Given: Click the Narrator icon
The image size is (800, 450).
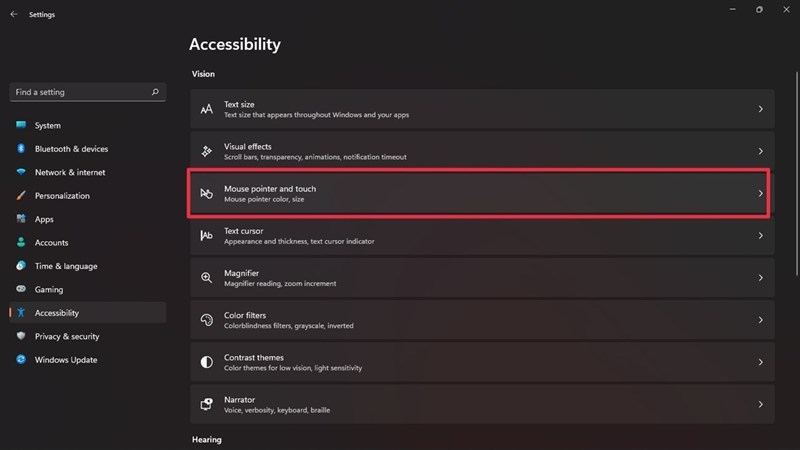Looking at the screenshot, I should (206, 404).
